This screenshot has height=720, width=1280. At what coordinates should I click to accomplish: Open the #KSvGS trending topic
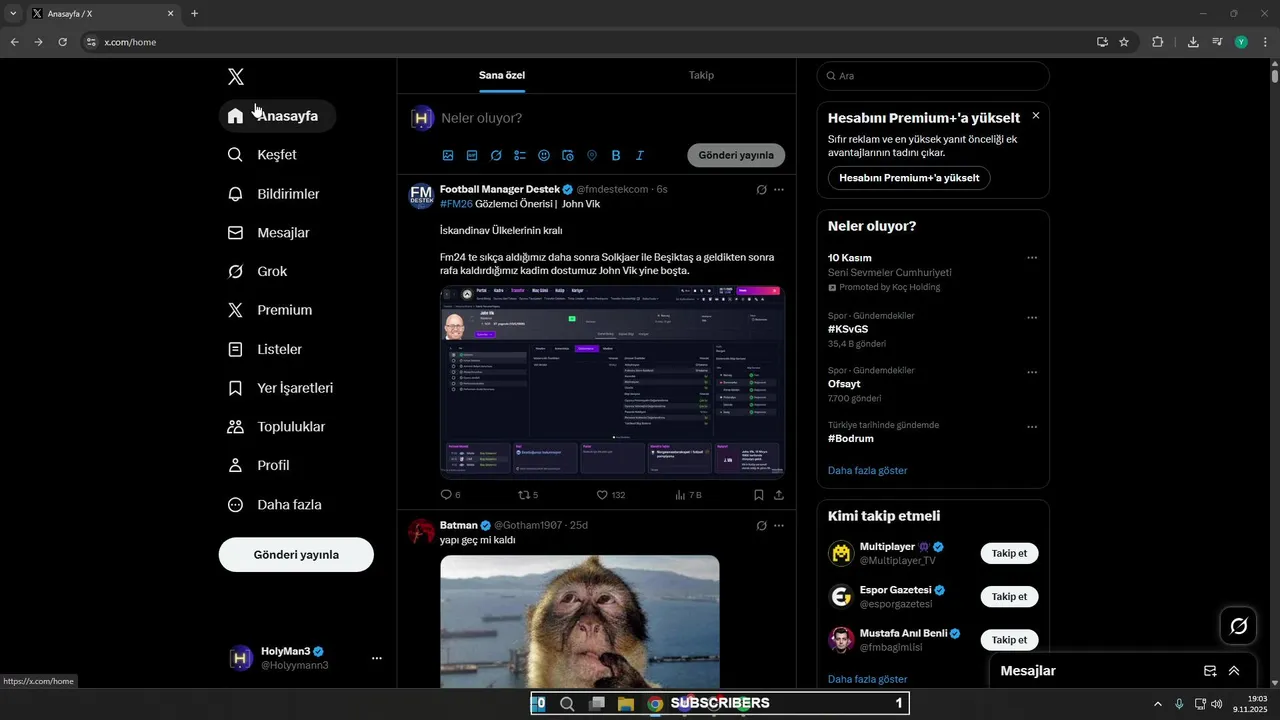click(848, 329)
